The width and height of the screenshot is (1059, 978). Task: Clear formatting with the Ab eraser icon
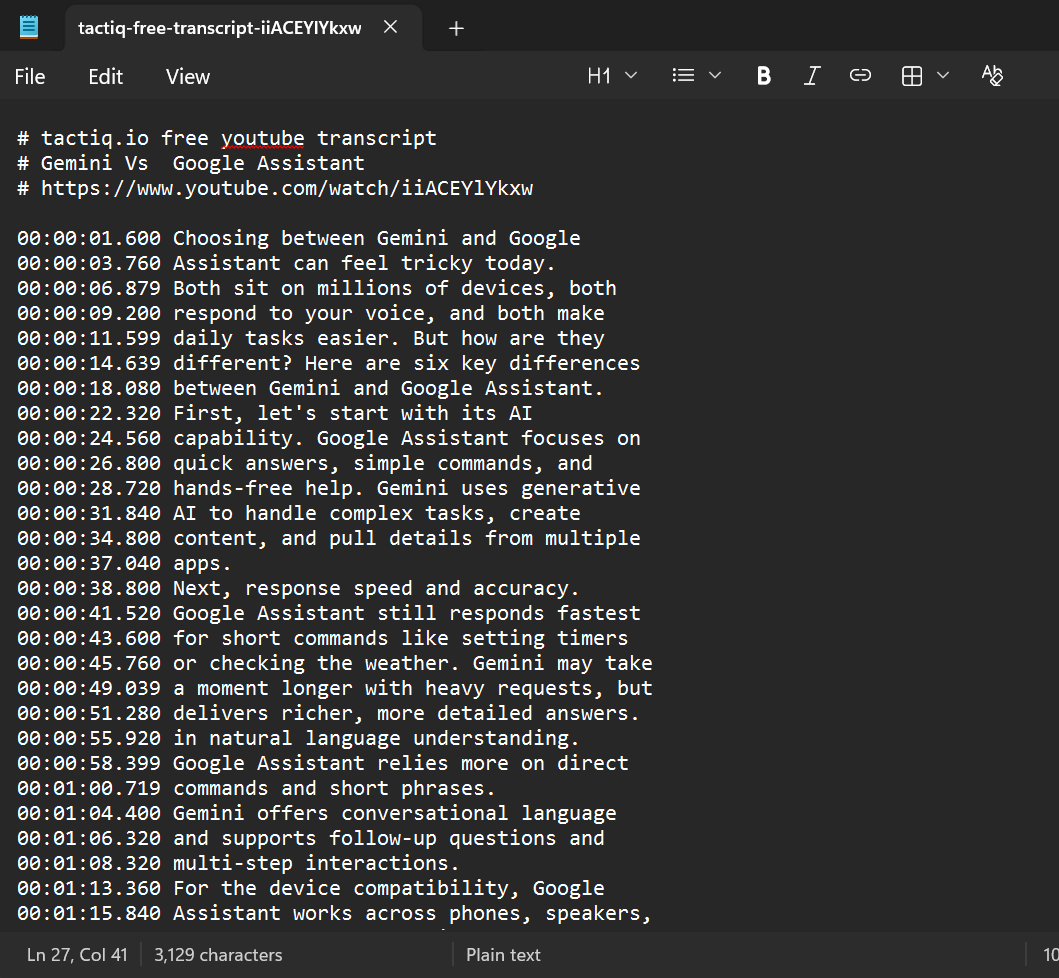pos(991,75)
